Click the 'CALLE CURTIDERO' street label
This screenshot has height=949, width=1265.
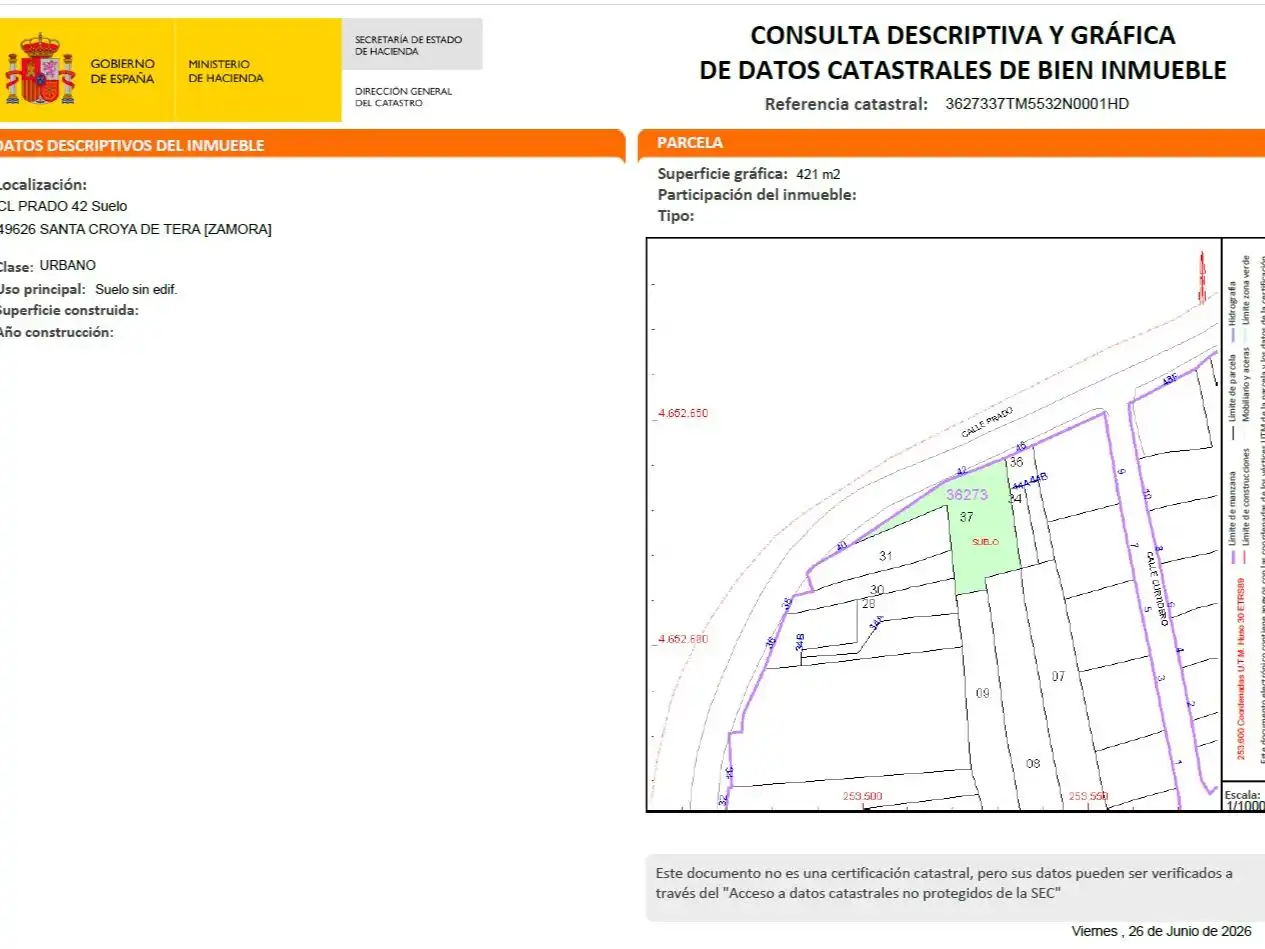click(1157, 589)
